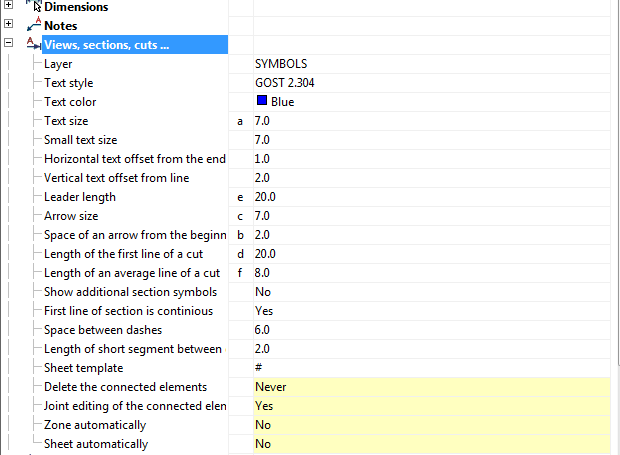Open the Text style GOST 2.304 value
This screenshot has width=620, height=455.
click(x=285, y=83)
